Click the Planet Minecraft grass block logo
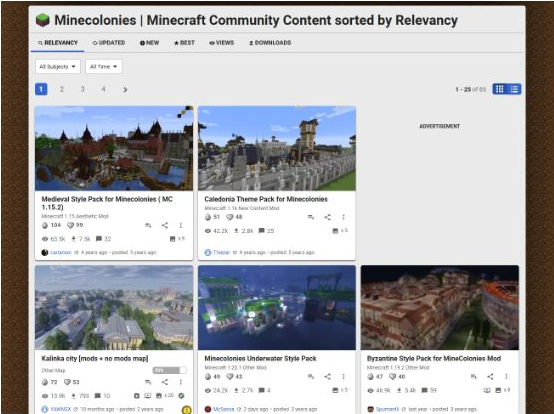This screenshot has height=414, width=554. (43, 20)
